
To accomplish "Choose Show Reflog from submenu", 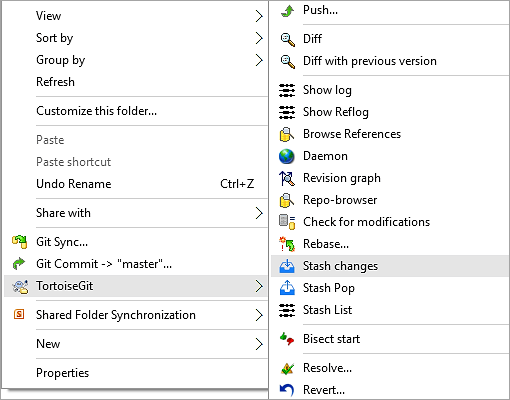I will [390, 112].
